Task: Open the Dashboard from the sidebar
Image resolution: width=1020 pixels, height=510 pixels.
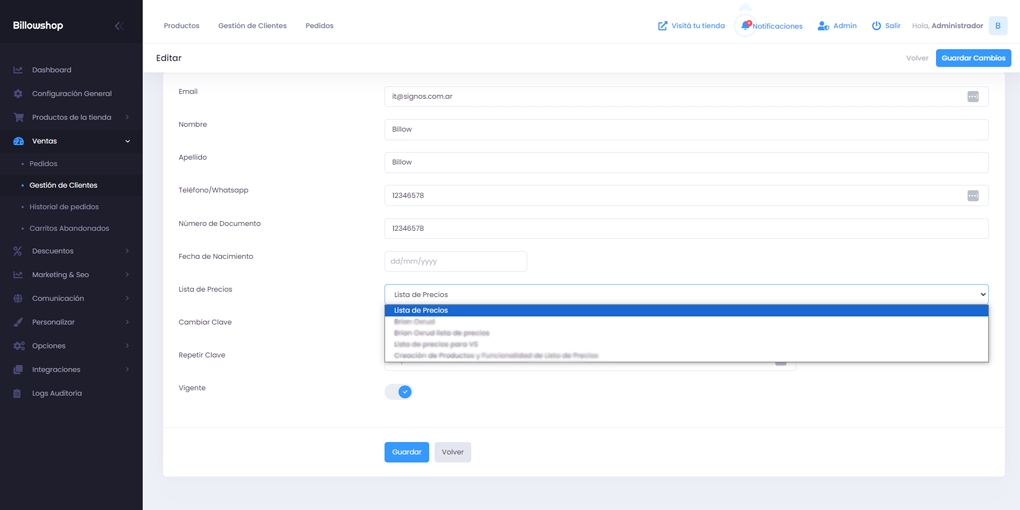Action: coord(51,70)
